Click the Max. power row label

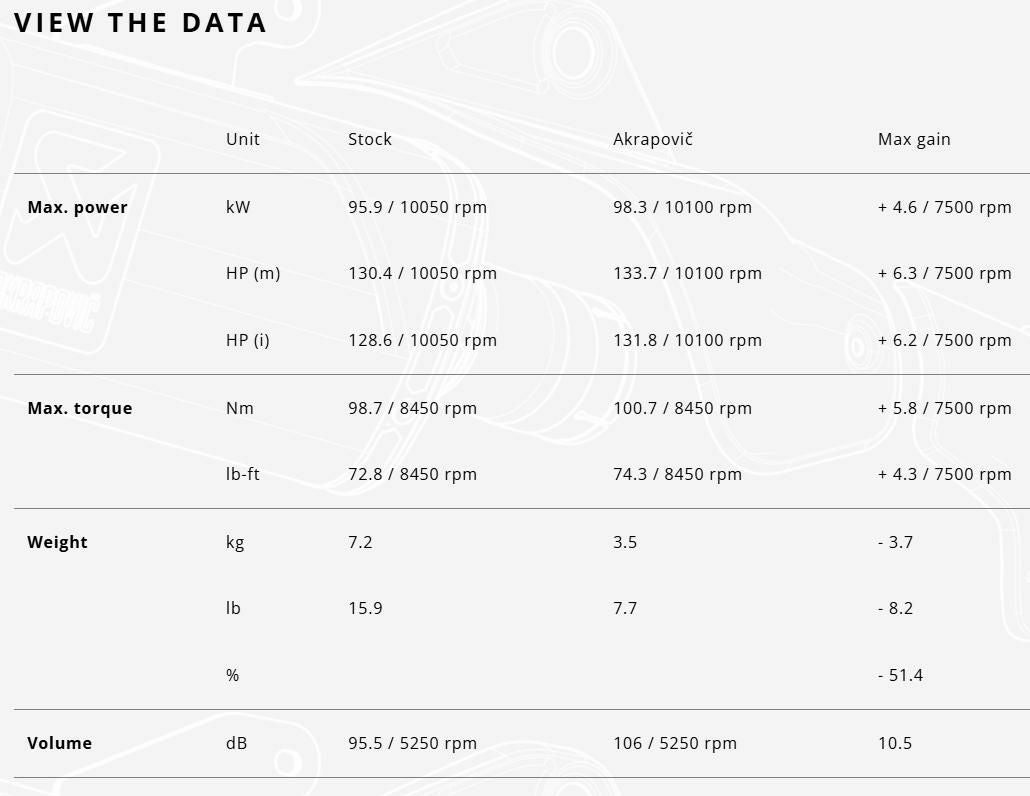coord(77,207)
